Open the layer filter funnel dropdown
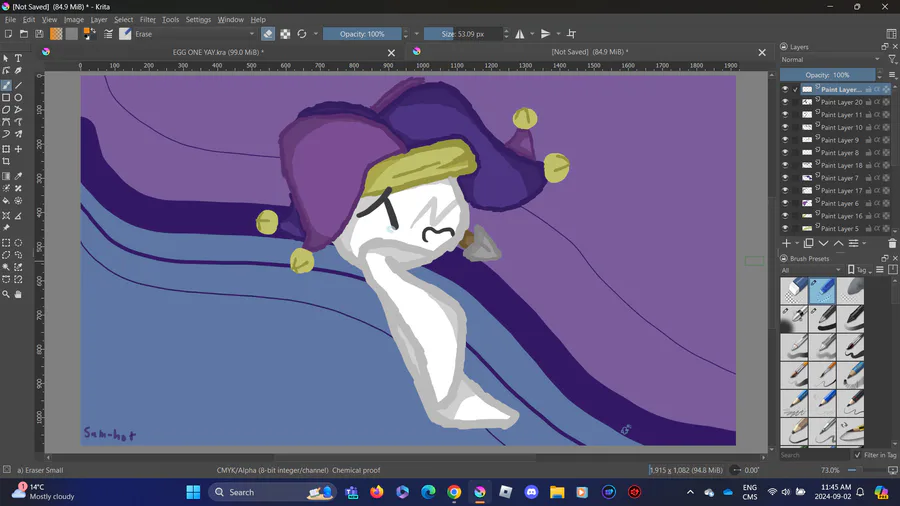900x506 pixels. coord(893,60)
